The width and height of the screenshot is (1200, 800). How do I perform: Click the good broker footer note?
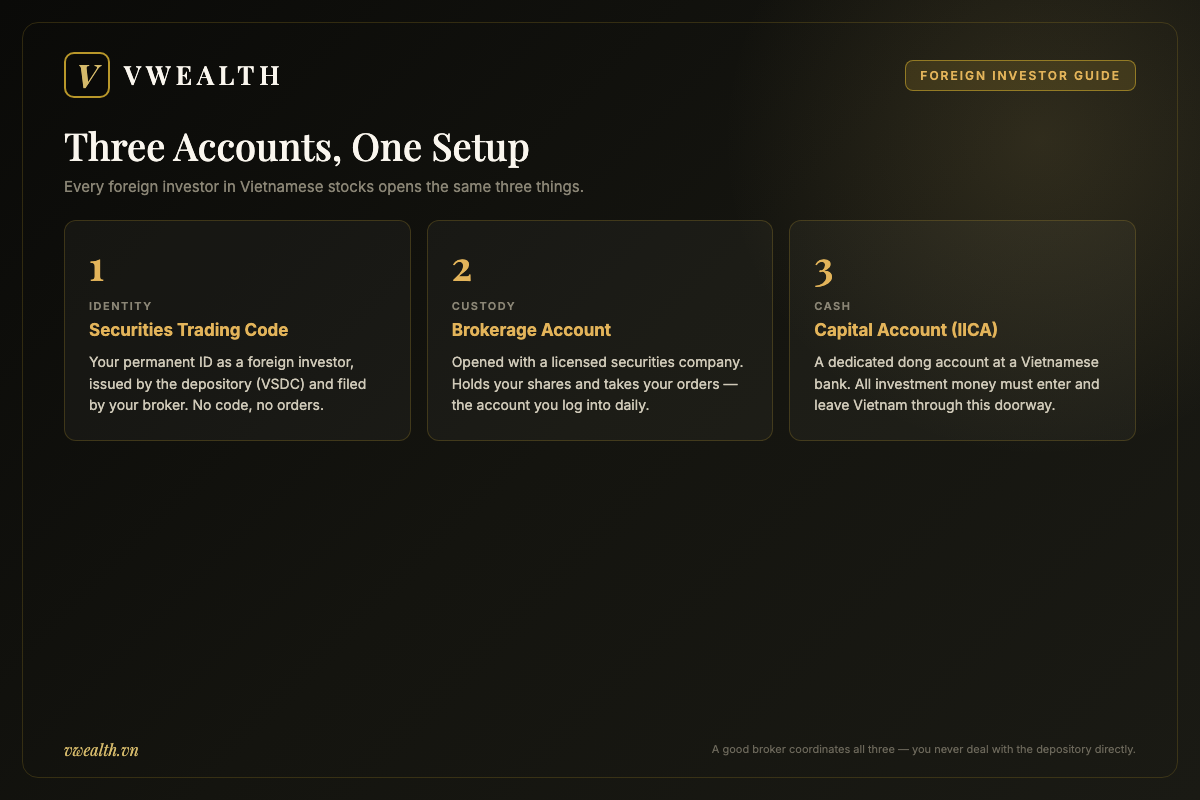coord(923,749)
